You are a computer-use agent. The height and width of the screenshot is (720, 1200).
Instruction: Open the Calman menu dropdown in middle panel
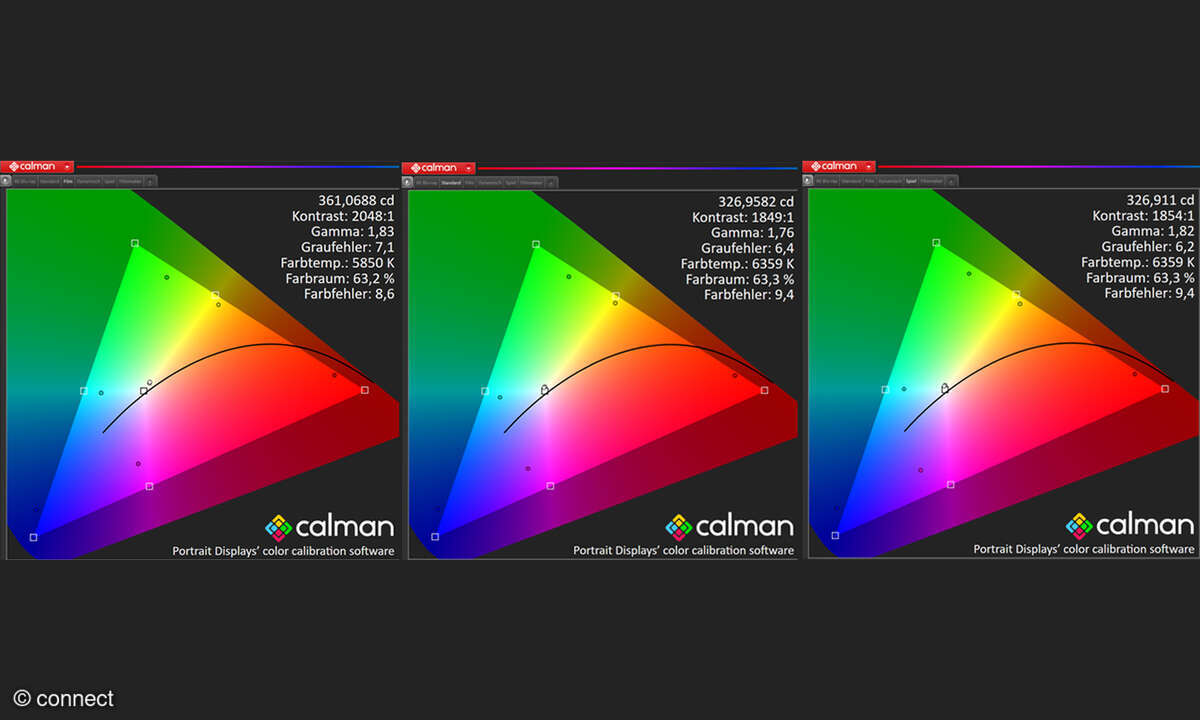point(468,168)
